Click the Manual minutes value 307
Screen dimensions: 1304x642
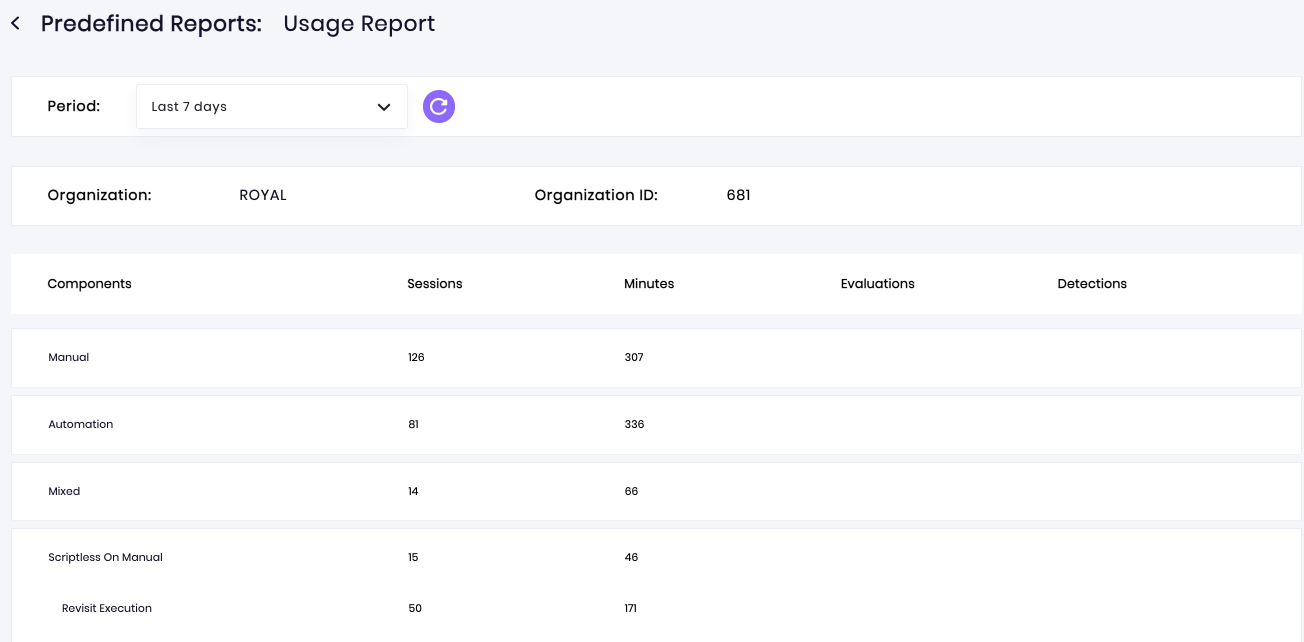click(634, 357)
